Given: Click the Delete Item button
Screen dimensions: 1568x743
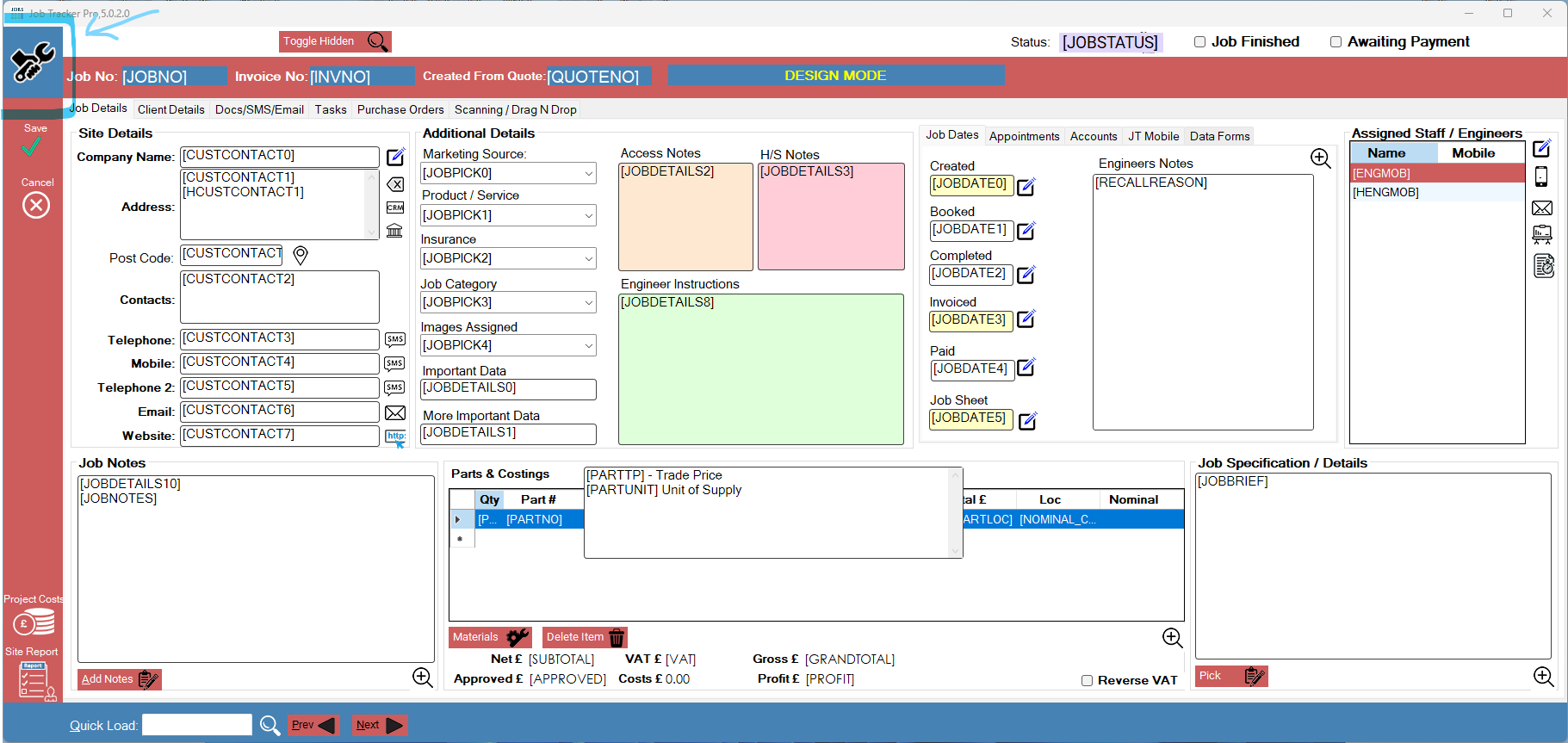Looking at the screenshot, I should [585, 637].
